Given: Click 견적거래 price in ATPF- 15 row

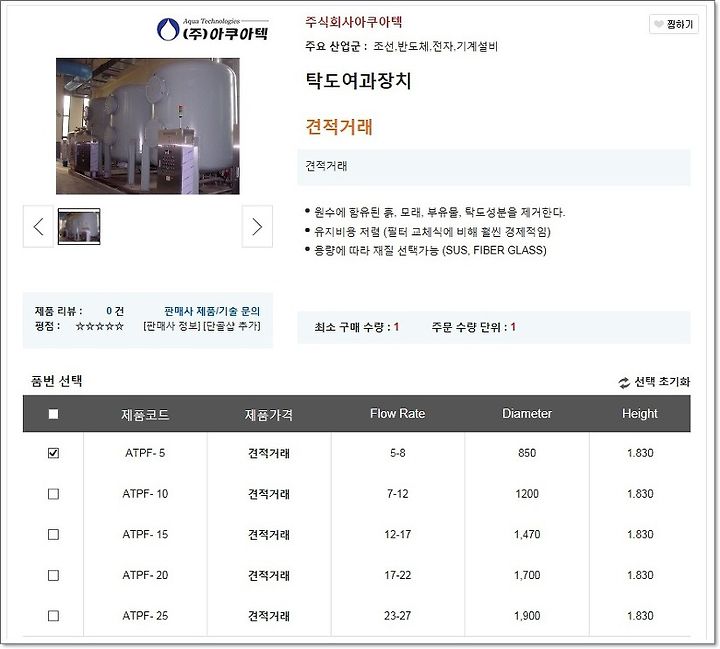Looking at the screenshot, I should 269,535.
